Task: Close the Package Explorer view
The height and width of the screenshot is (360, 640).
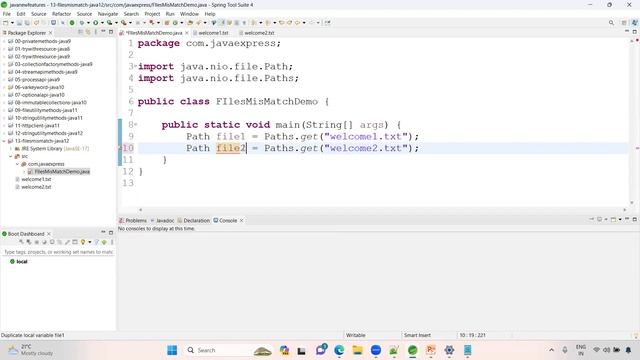Action: (x=51, y=33)
